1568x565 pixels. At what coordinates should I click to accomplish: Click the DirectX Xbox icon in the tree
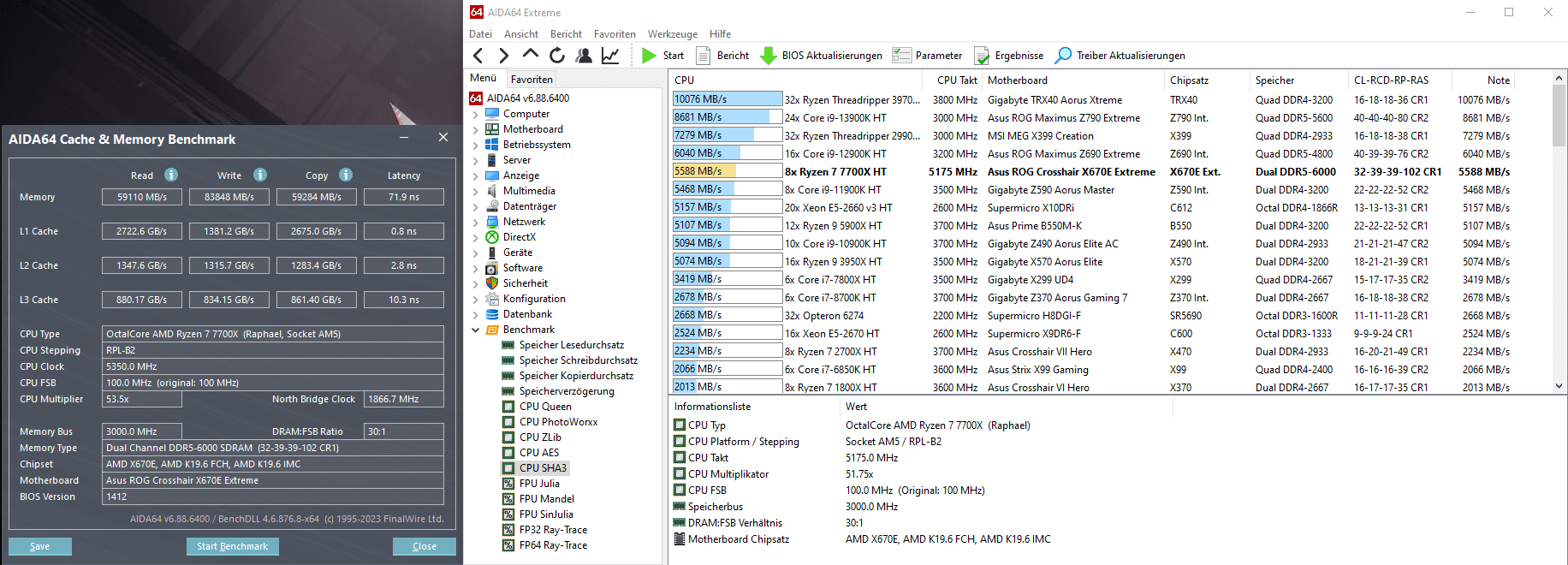[x=492, y=237]
